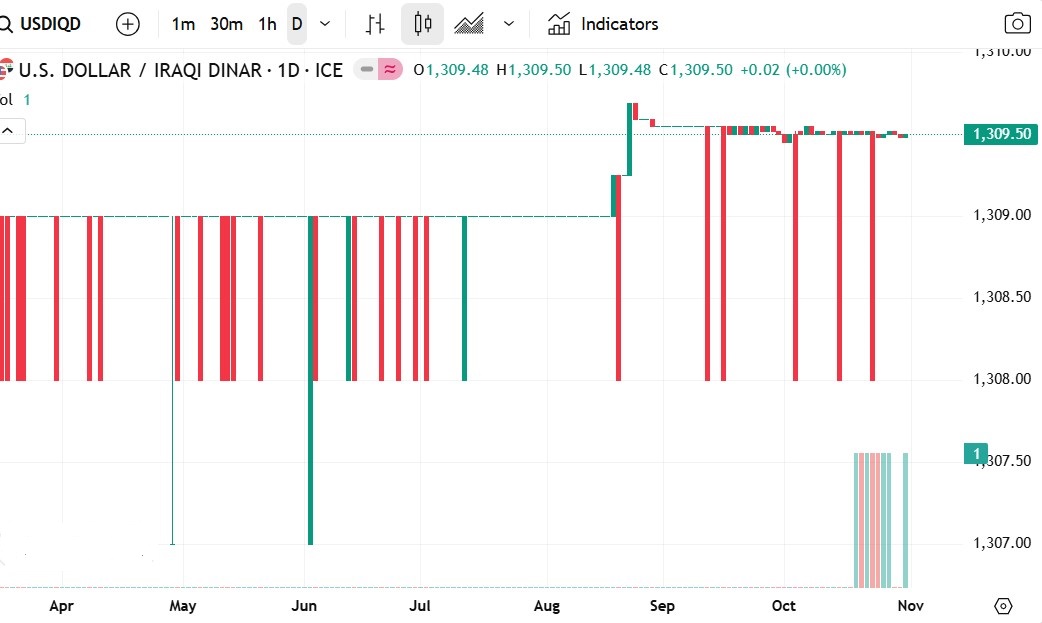Open chart settings hexagon icon near time axis
This screenshot has width=1042, height=623.
point(1004,606)
